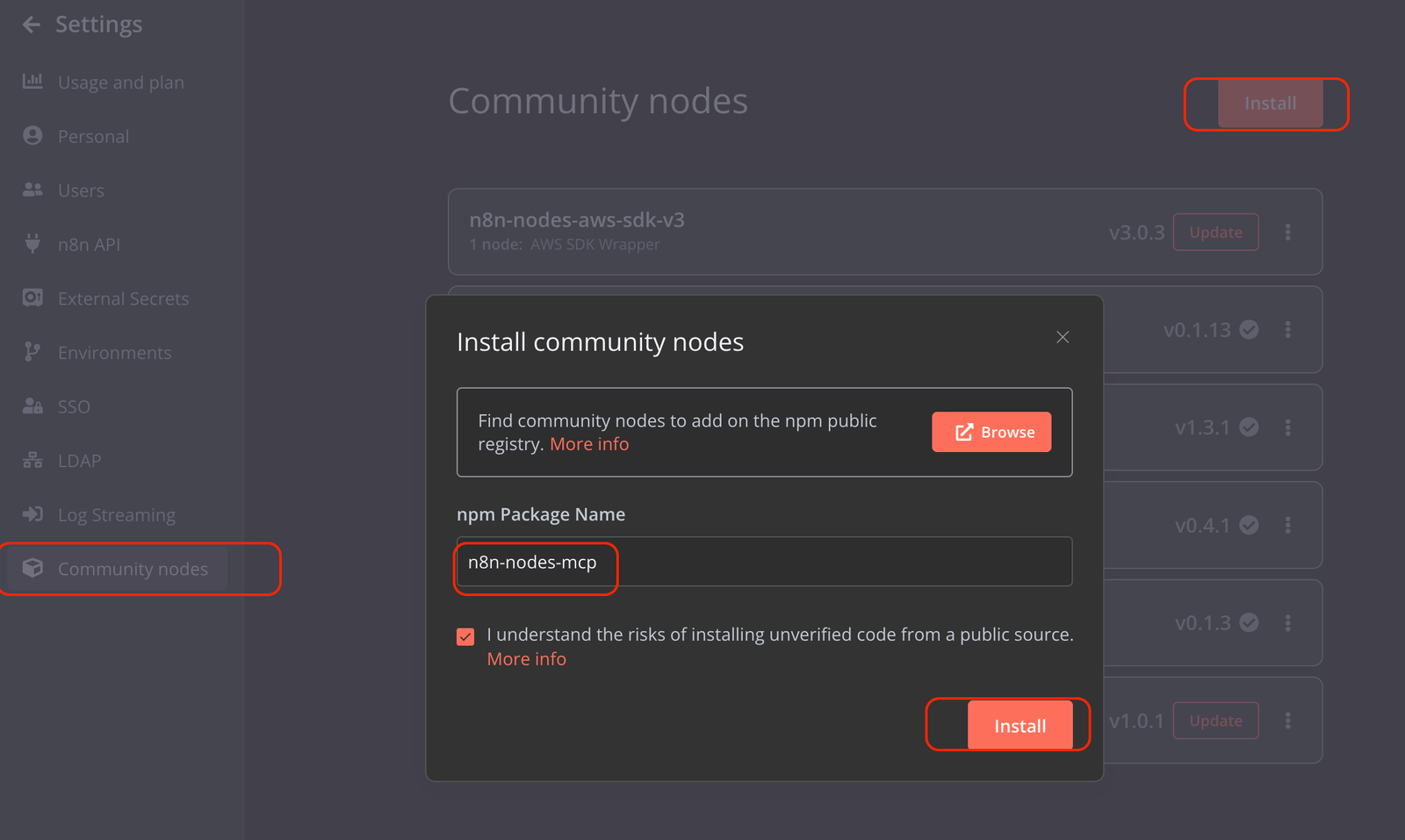Open the three-dot menu next to v0.4.1
The height and width of the screenshot is (840, 1405).
(x=1288, y=525)
